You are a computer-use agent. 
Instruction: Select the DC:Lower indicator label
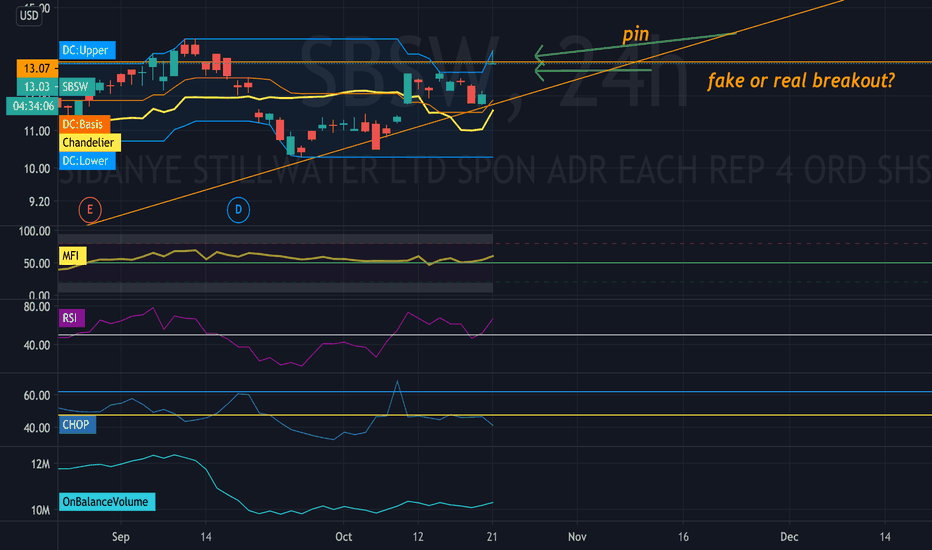click(87, 161)
